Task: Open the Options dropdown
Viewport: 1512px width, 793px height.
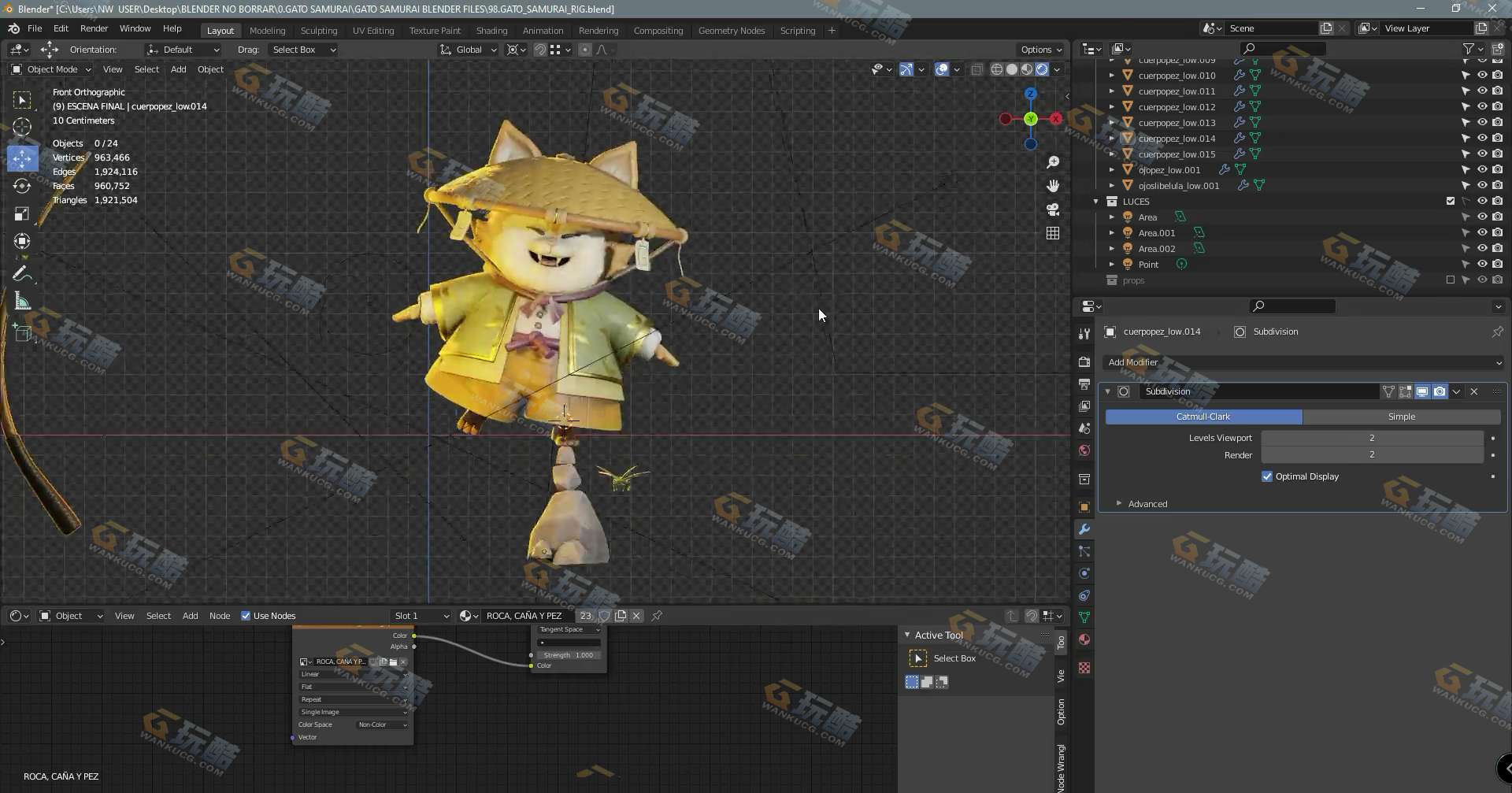Action: pyautogui.click(x=1041, y=50)
